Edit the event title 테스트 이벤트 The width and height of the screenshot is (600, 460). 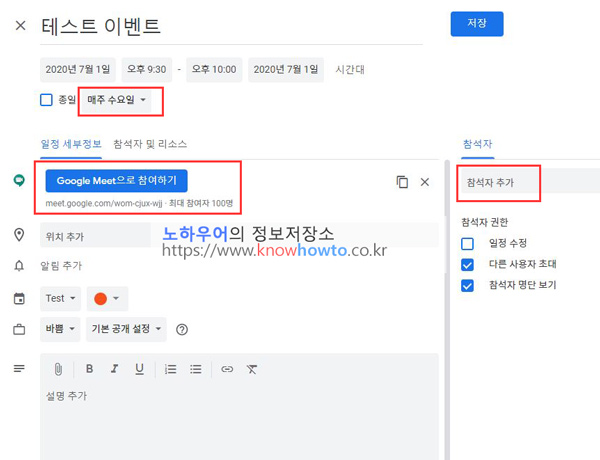tap(231, 27)
